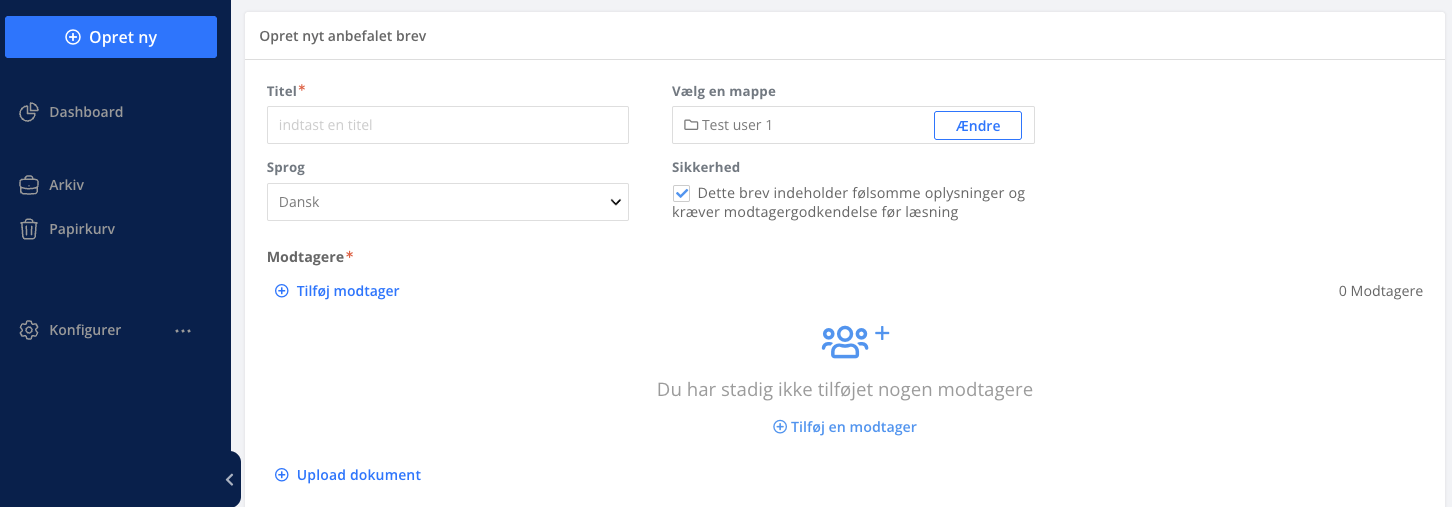
Task: Collapse the sidebar with the chevron
Action: pos(230,480)
